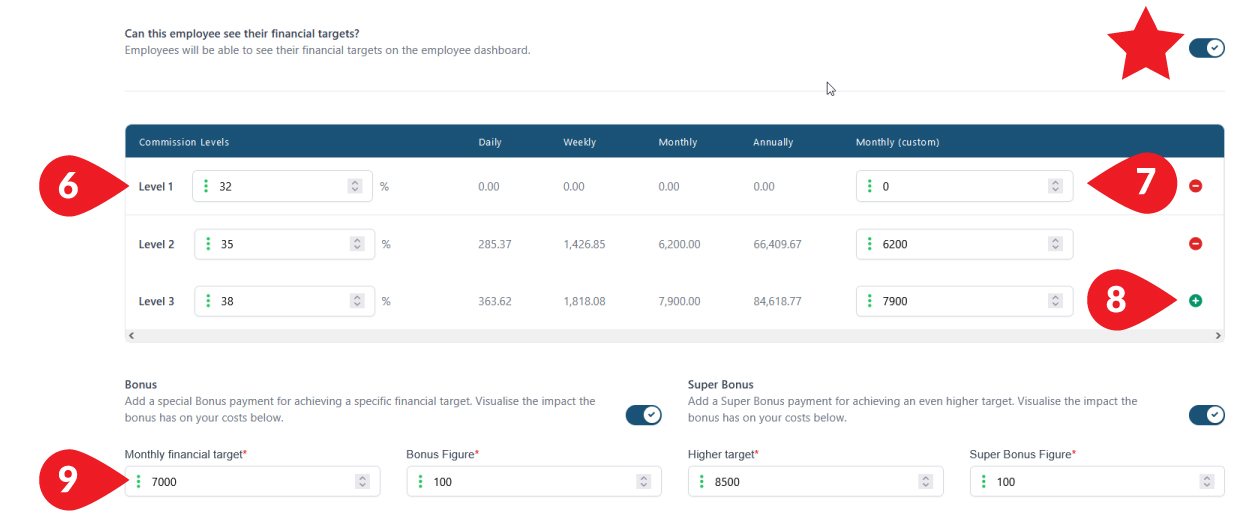Viewport: 1247px width, 521px height.
Task: Disable the Bonus toggle switch
Action: 644,415
